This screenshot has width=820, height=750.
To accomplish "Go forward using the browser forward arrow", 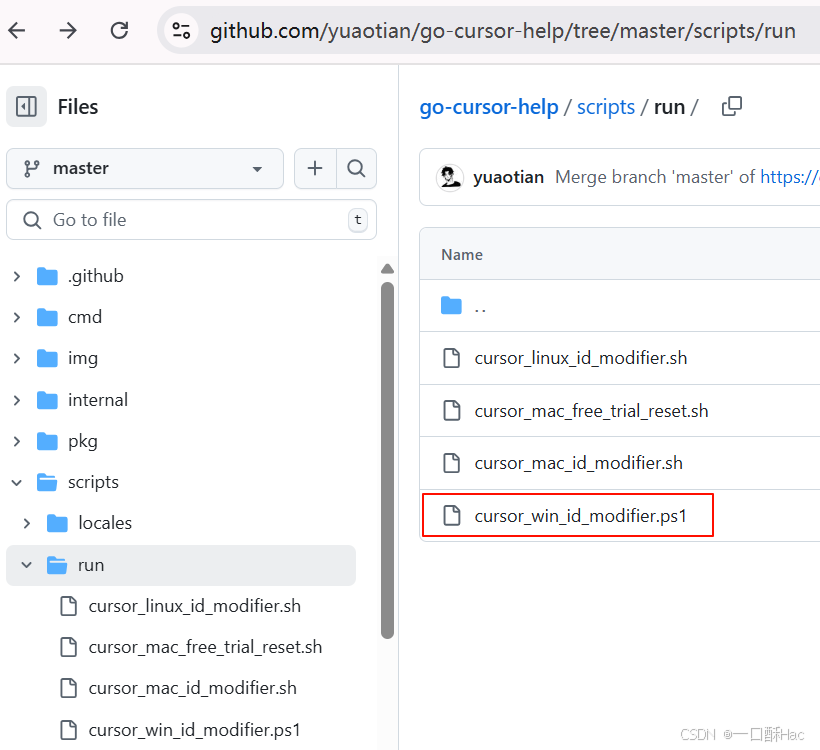I will [x=68, y=31].
